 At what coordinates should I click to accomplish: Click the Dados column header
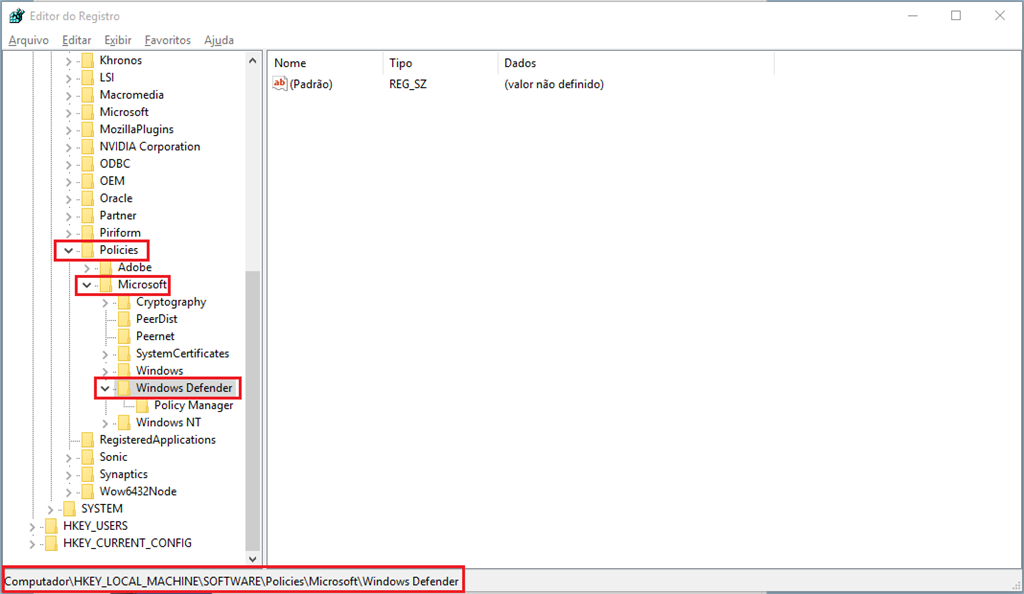(636, 63)
